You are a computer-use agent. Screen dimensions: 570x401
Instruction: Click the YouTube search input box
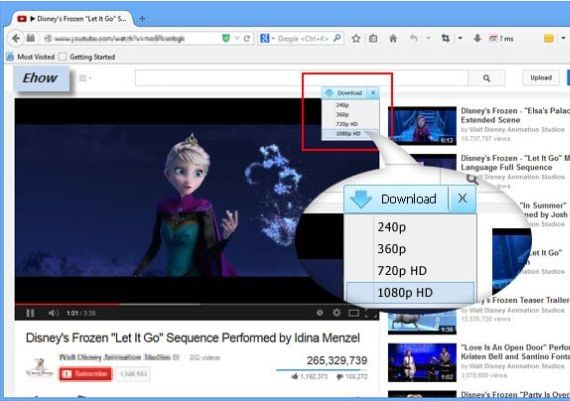coord(301,78)
